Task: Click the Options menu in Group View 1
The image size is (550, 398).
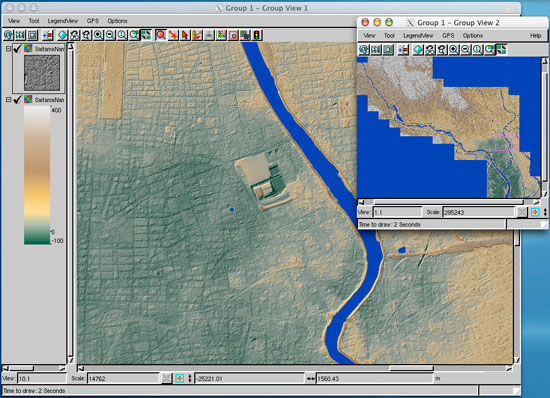Action: click(x=117, y=21)
